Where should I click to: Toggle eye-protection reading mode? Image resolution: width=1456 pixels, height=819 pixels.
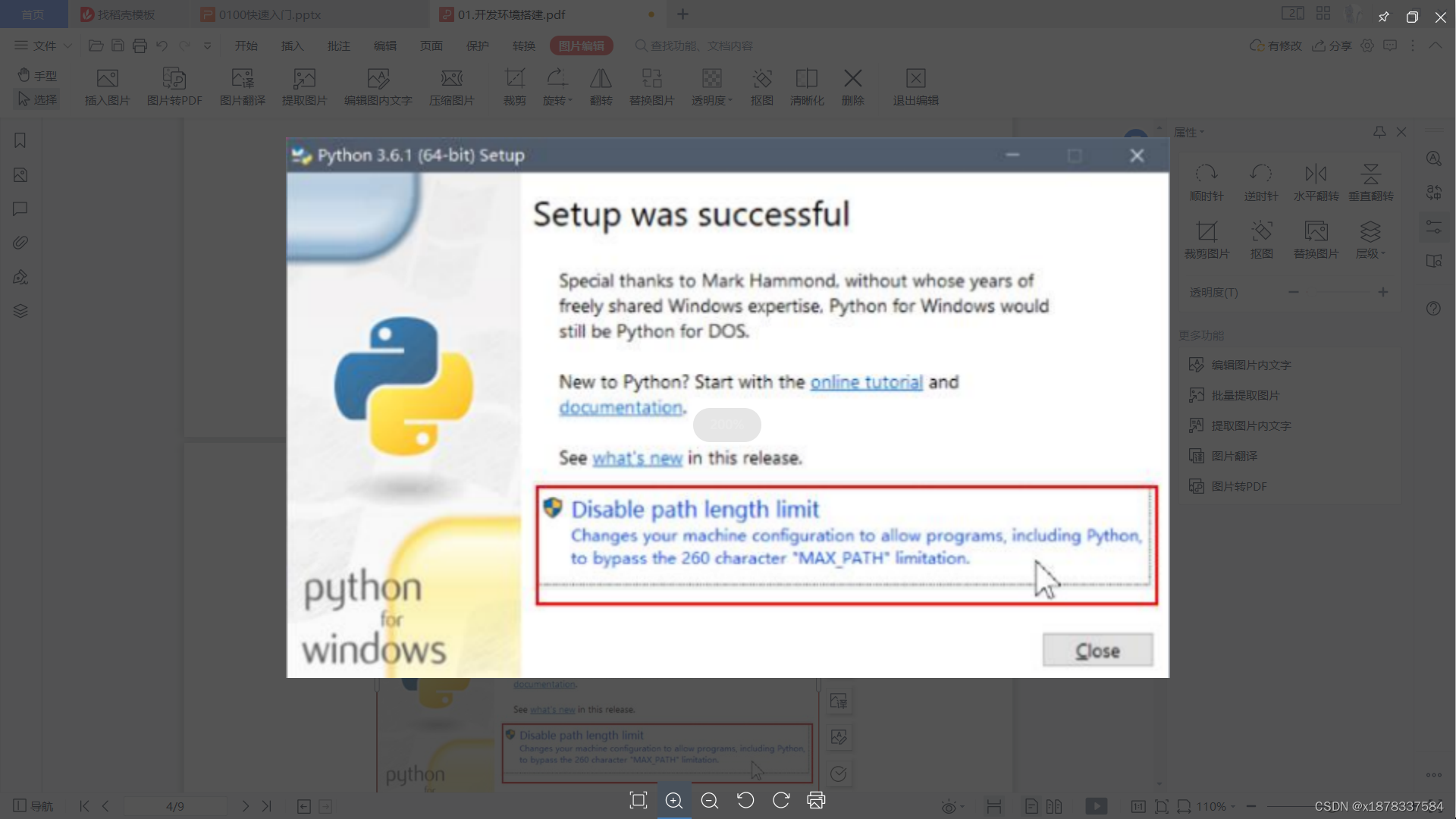click(x=950, y=807)
